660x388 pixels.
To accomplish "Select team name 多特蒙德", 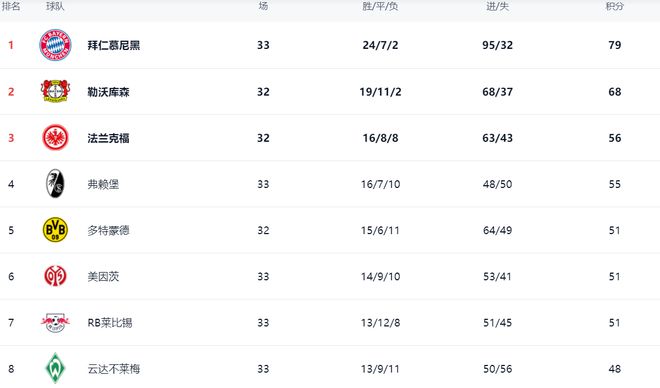I will [x=109, y=231].
